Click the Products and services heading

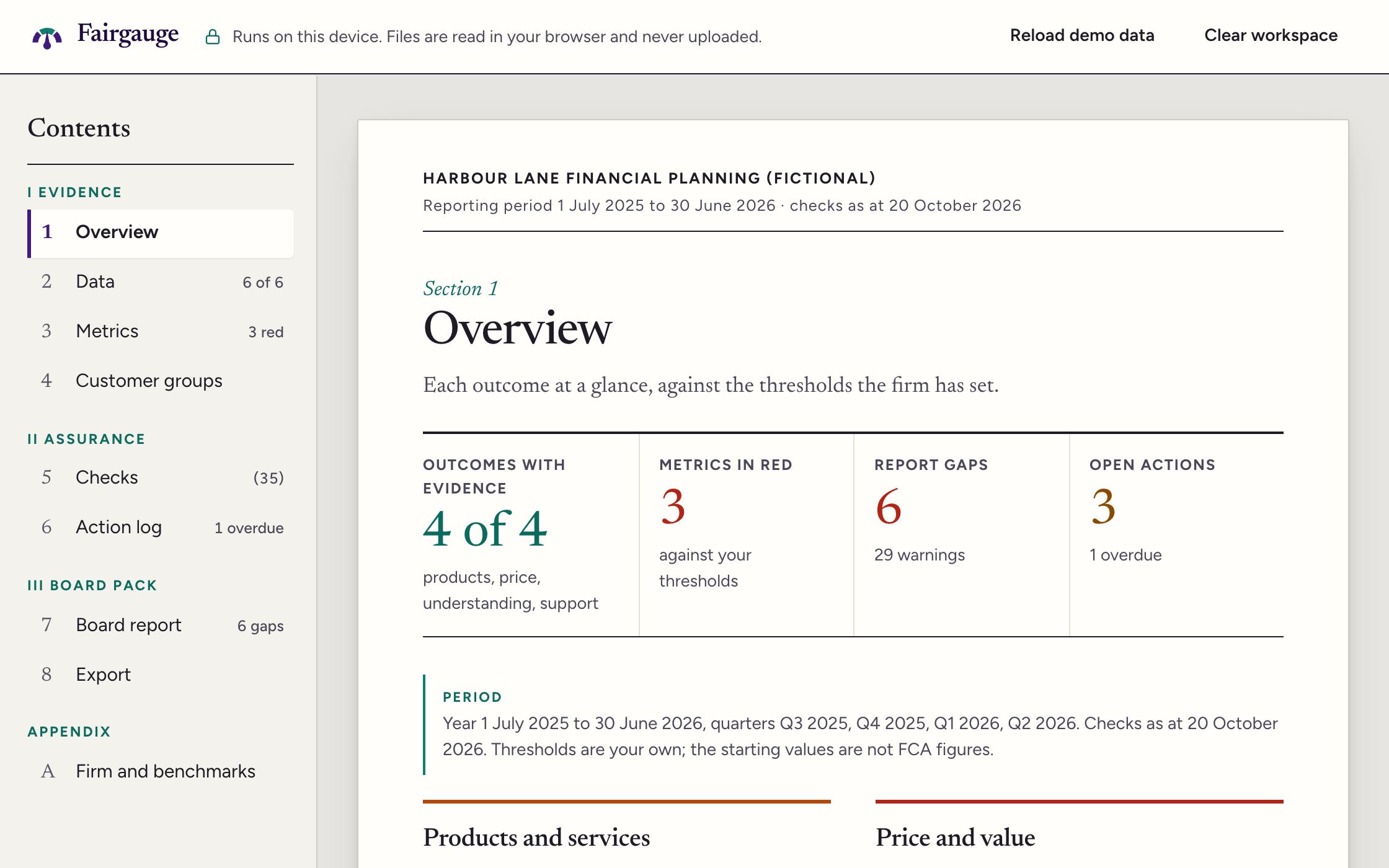536,838
